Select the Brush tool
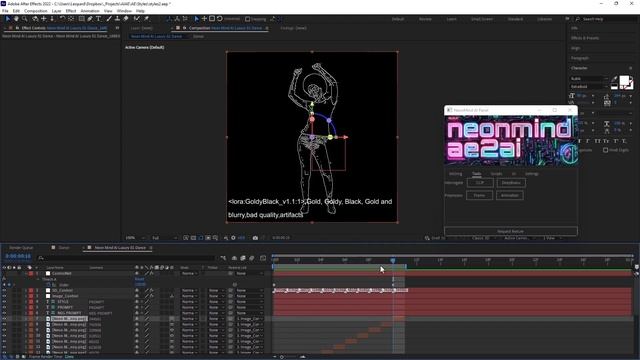 click(109, 19)
